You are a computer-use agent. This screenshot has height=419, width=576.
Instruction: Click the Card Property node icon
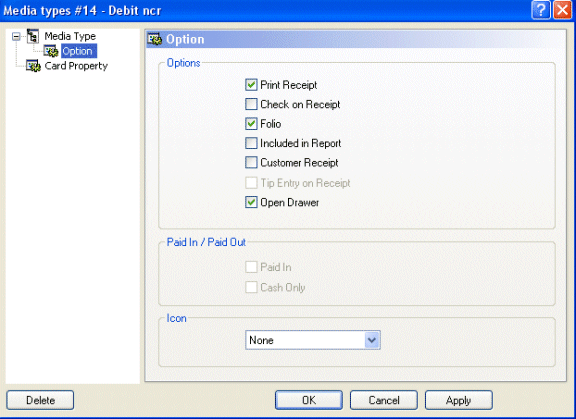click(33, 66)
